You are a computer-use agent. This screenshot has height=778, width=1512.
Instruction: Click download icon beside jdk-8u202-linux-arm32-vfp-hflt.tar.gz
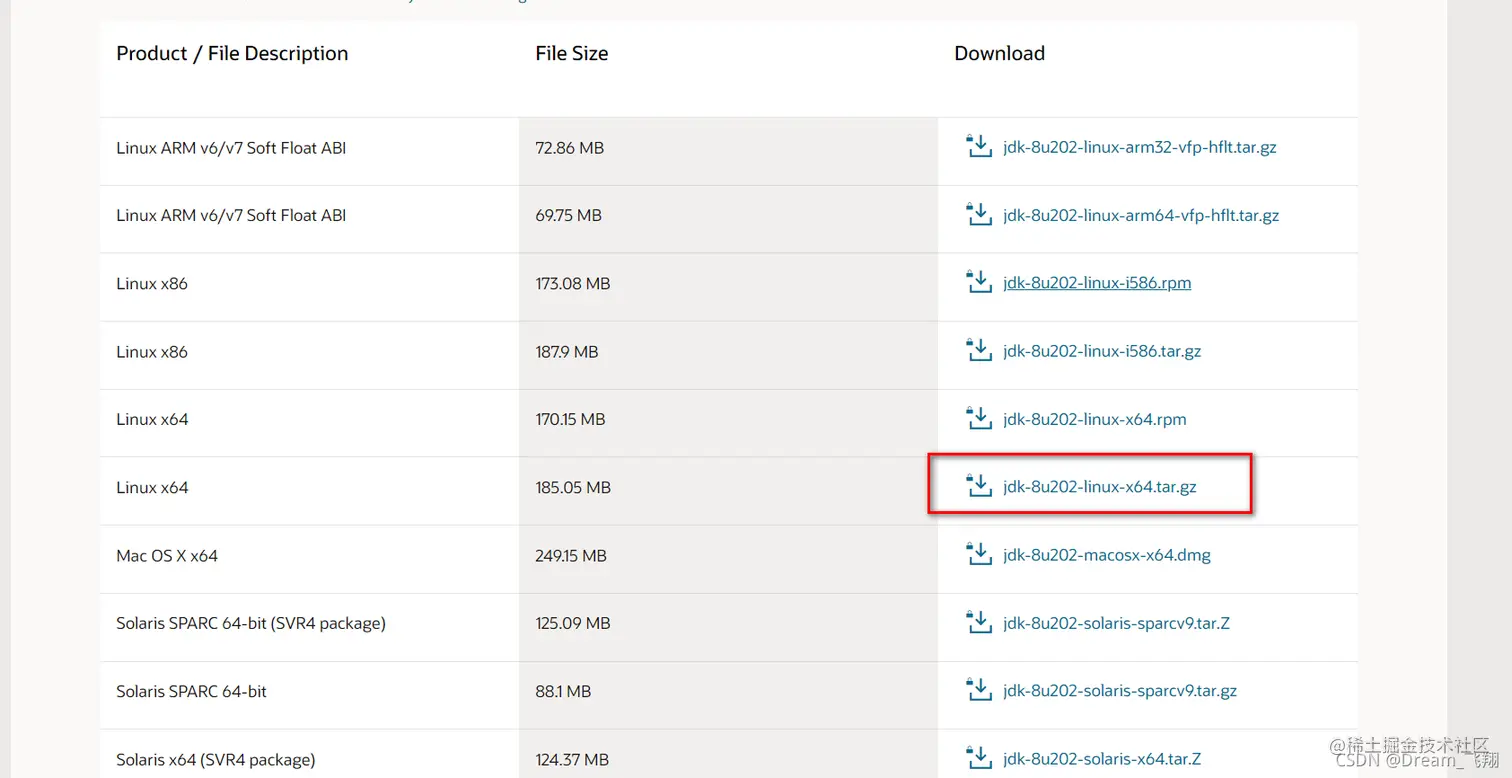pos(978,147)
